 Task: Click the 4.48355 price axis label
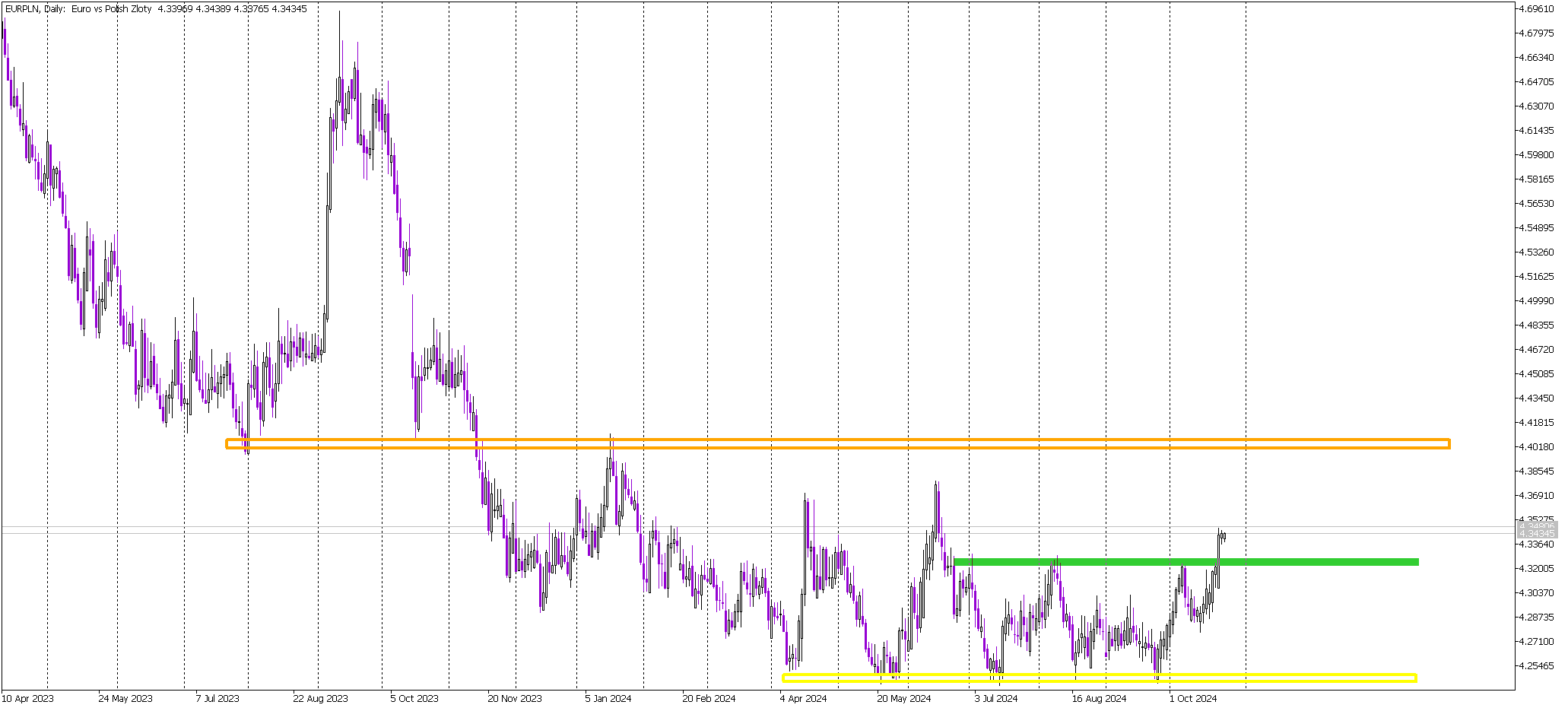pyautogui.click(x=1537, y=325)
